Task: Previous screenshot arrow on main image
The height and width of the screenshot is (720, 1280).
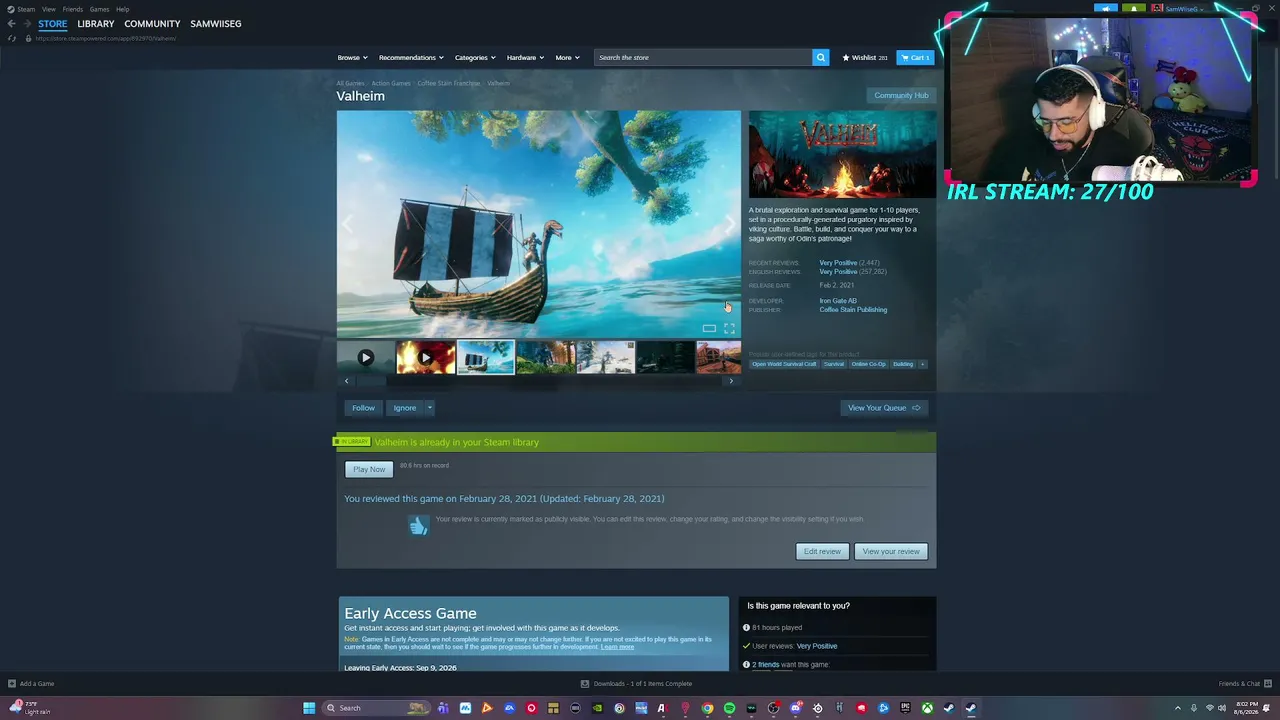Action: pos(348,224)
